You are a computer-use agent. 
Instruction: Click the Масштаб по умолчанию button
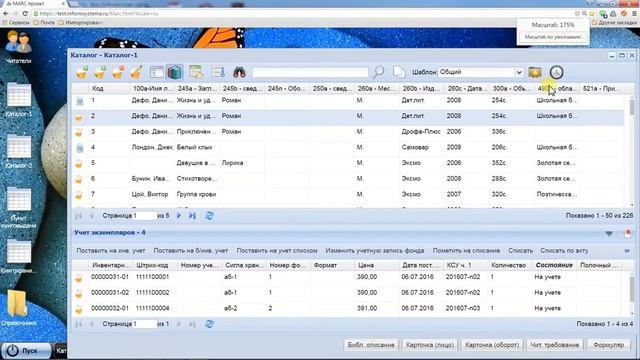[x=553, y=37]
